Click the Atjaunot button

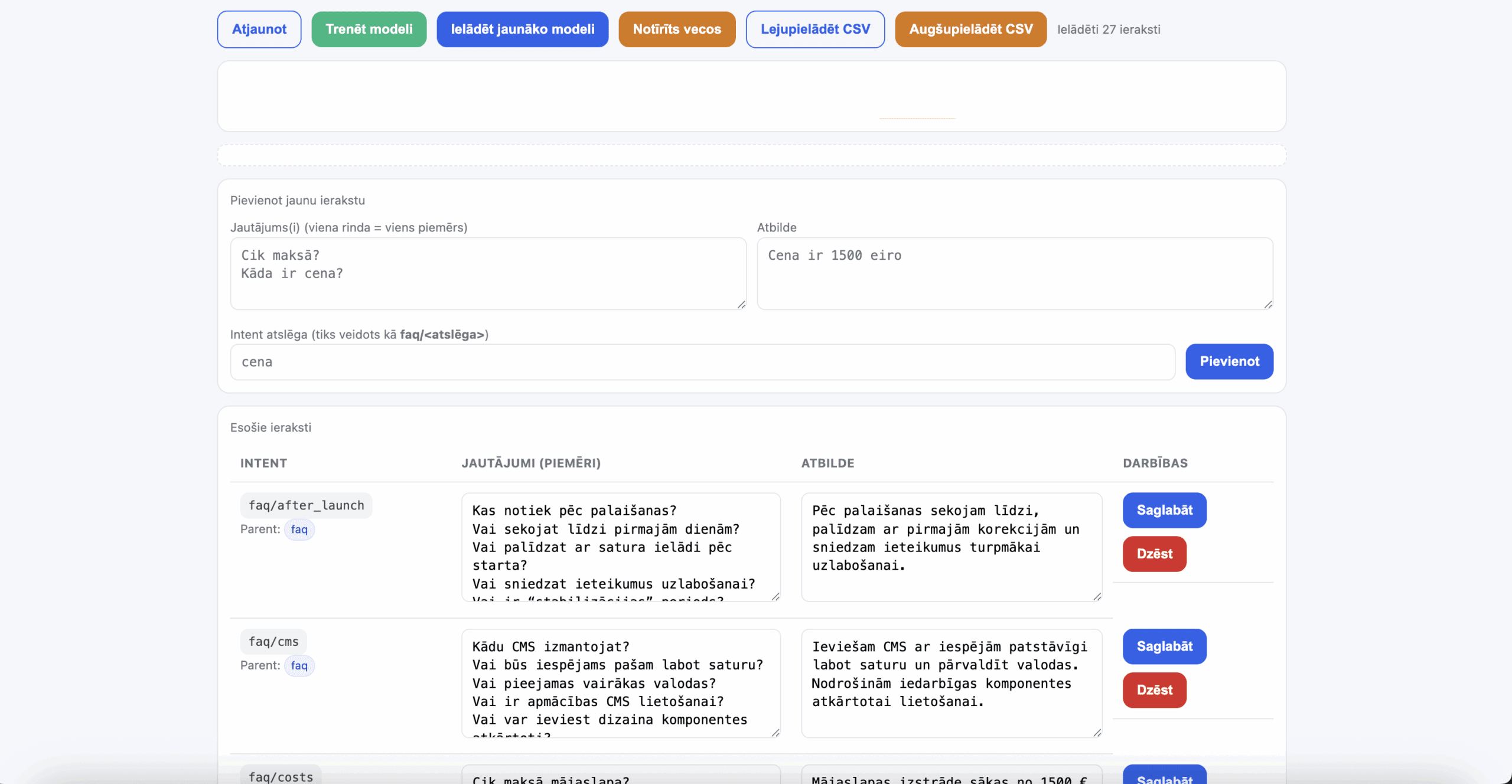(259, 29)
